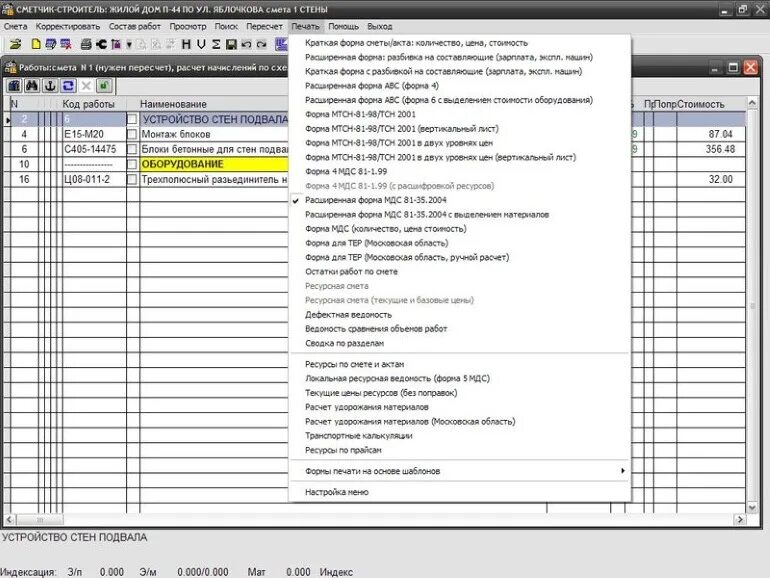Screen dimensions: 770x578
Task: Open the Смета menu
Action: coord(15,27)
